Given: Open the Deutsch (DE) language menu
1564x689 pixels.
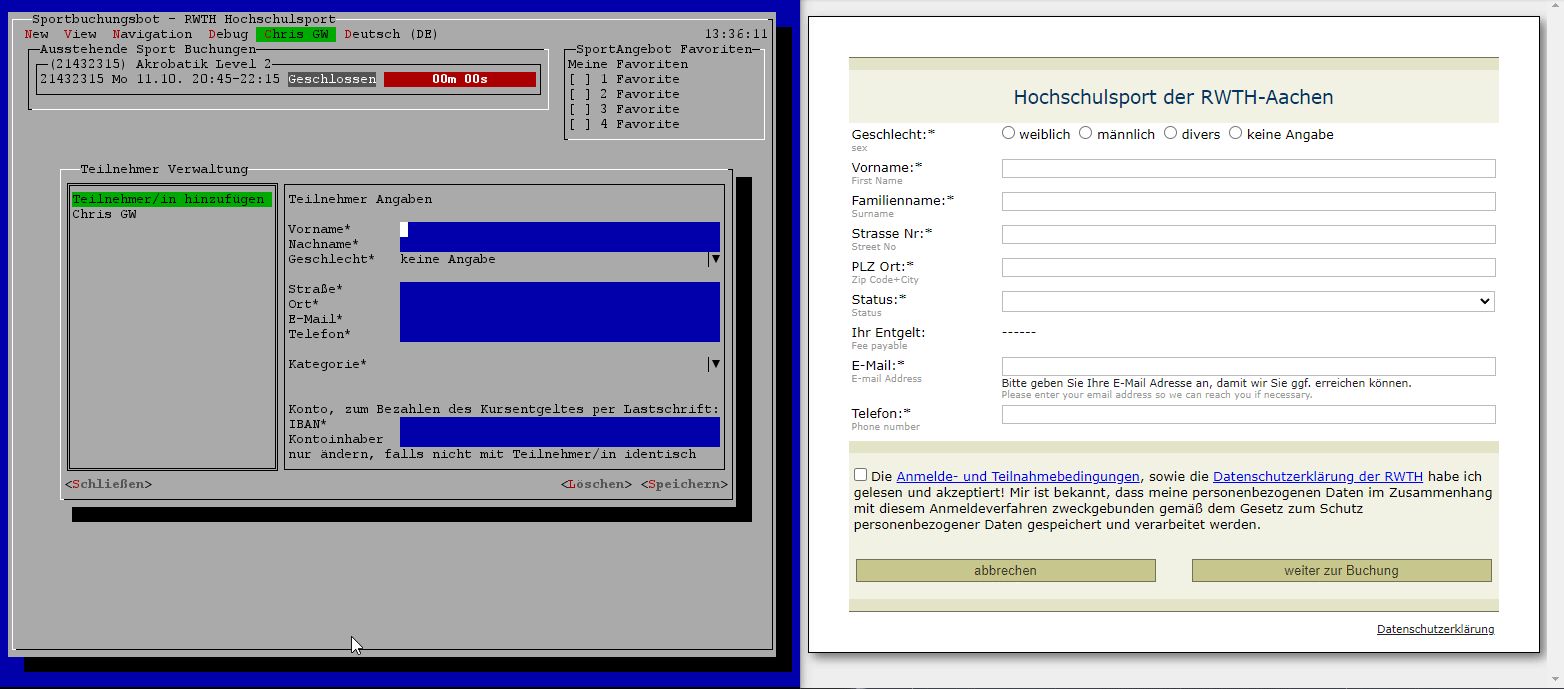Looking at the screenshot, I should tap(392, 34).
